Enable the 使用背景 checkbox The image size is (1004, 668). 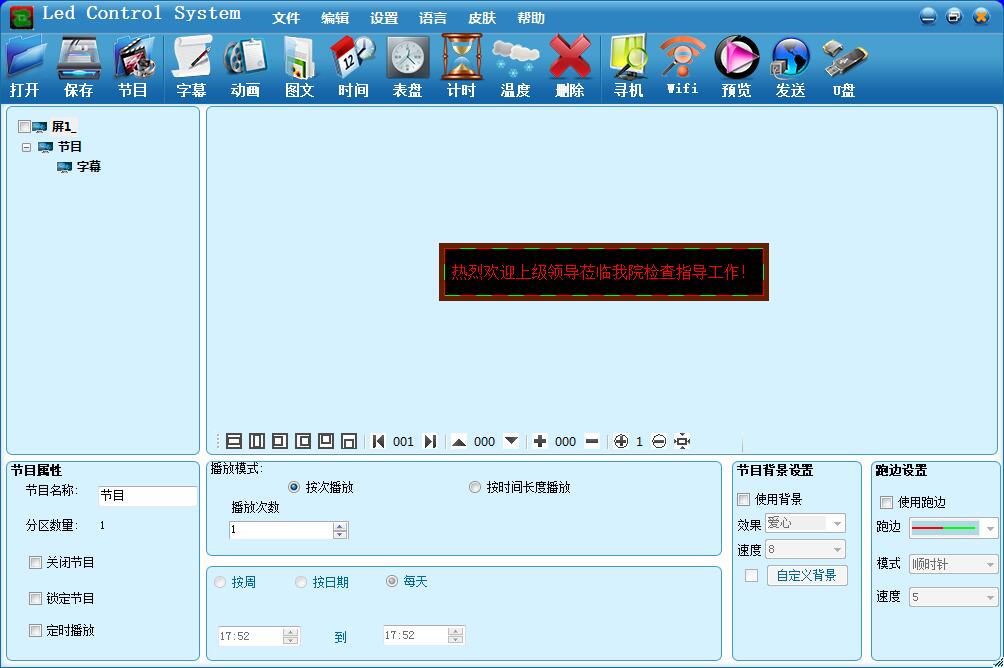click(x=744, y=499)
